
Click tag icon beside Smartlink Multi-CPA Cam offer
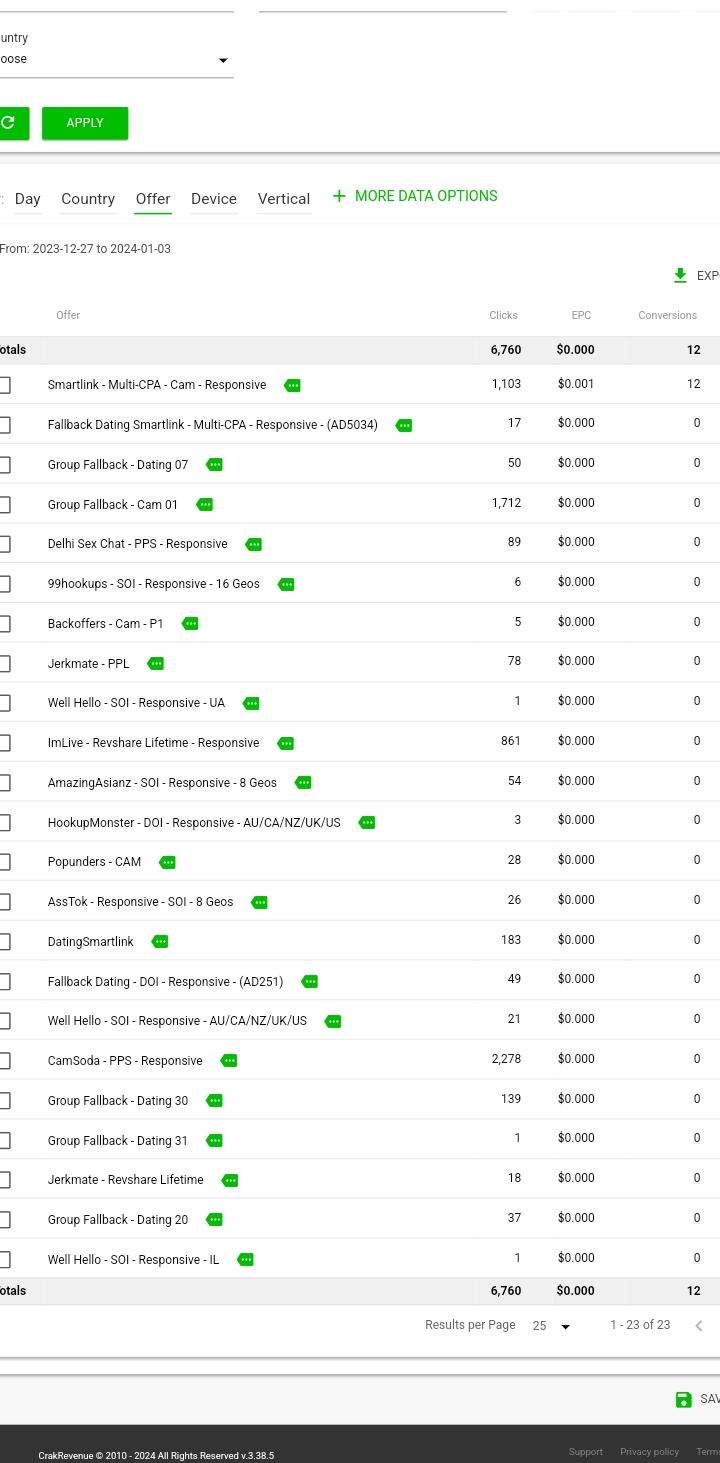coord(292,385)
